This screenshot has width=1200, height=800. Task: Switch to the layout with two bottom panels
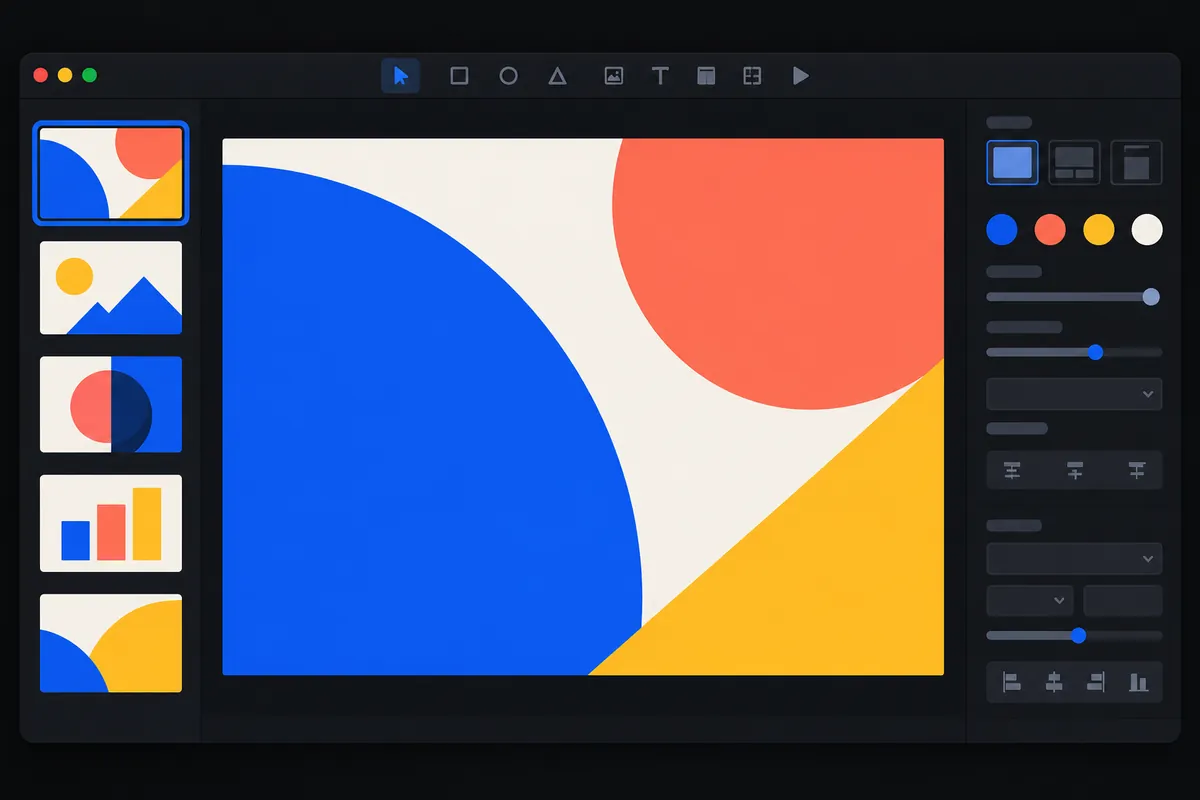coord(1074,162)
